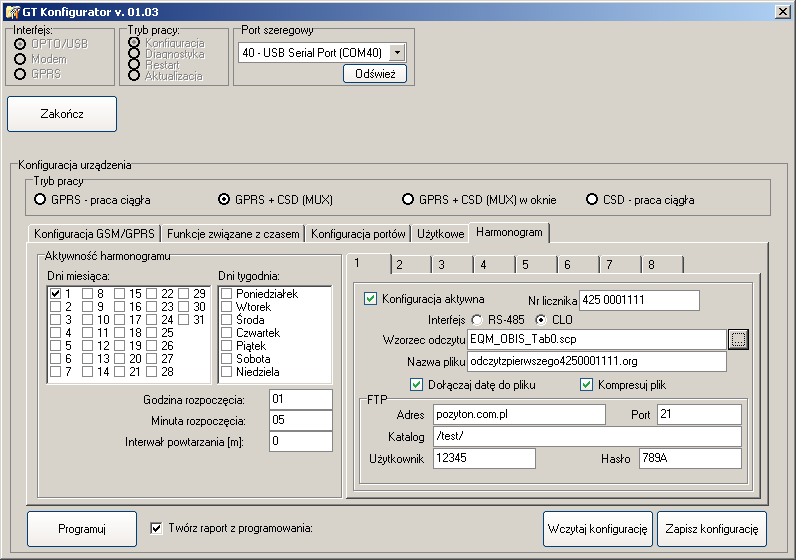The height and width of the screenshot is (560, 796).
Task: Check day 31 of month checkbox
Action: 183,319
